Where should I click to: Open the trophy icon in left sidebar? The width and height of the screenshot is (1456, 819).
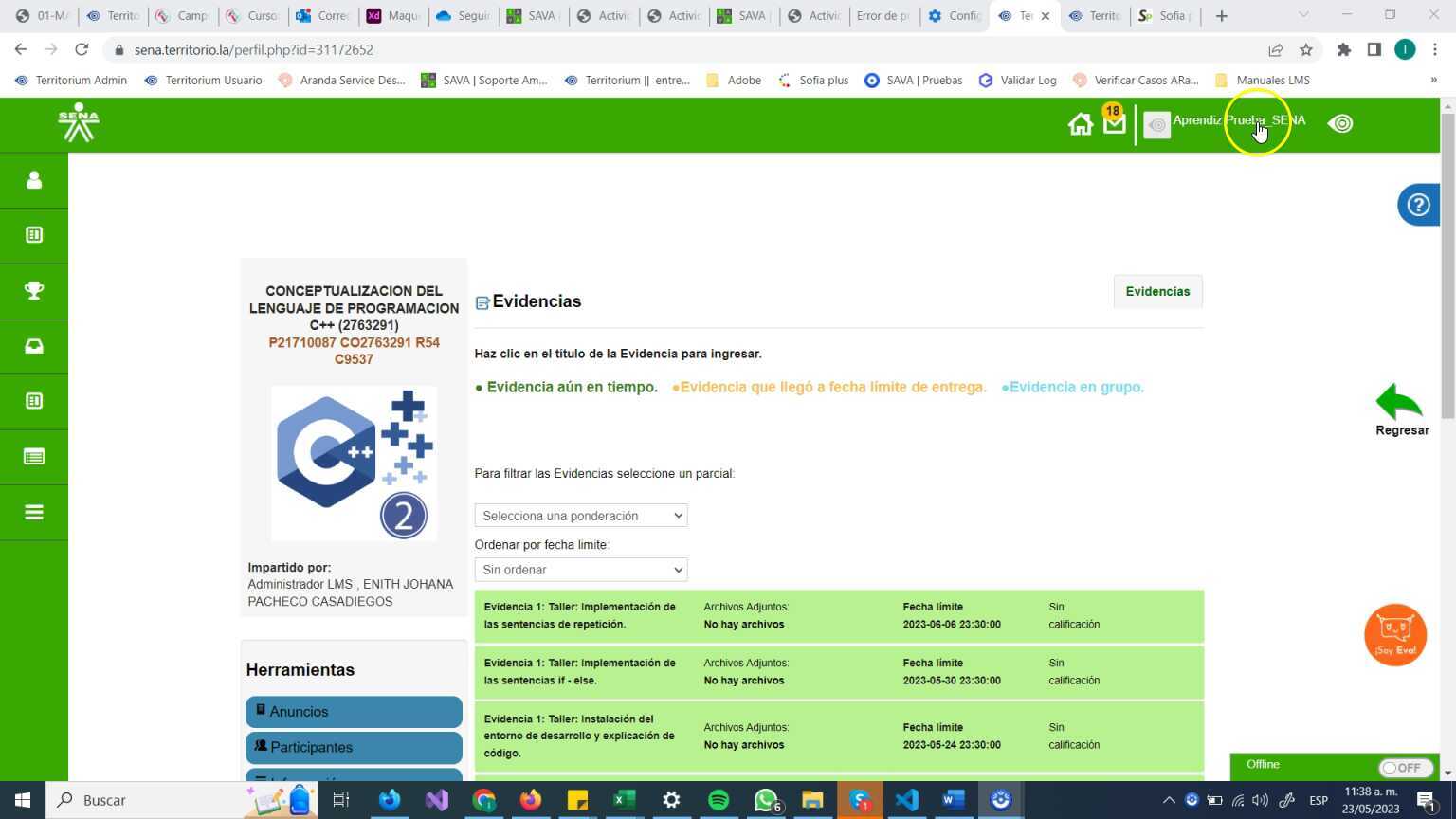pos(34,291)
